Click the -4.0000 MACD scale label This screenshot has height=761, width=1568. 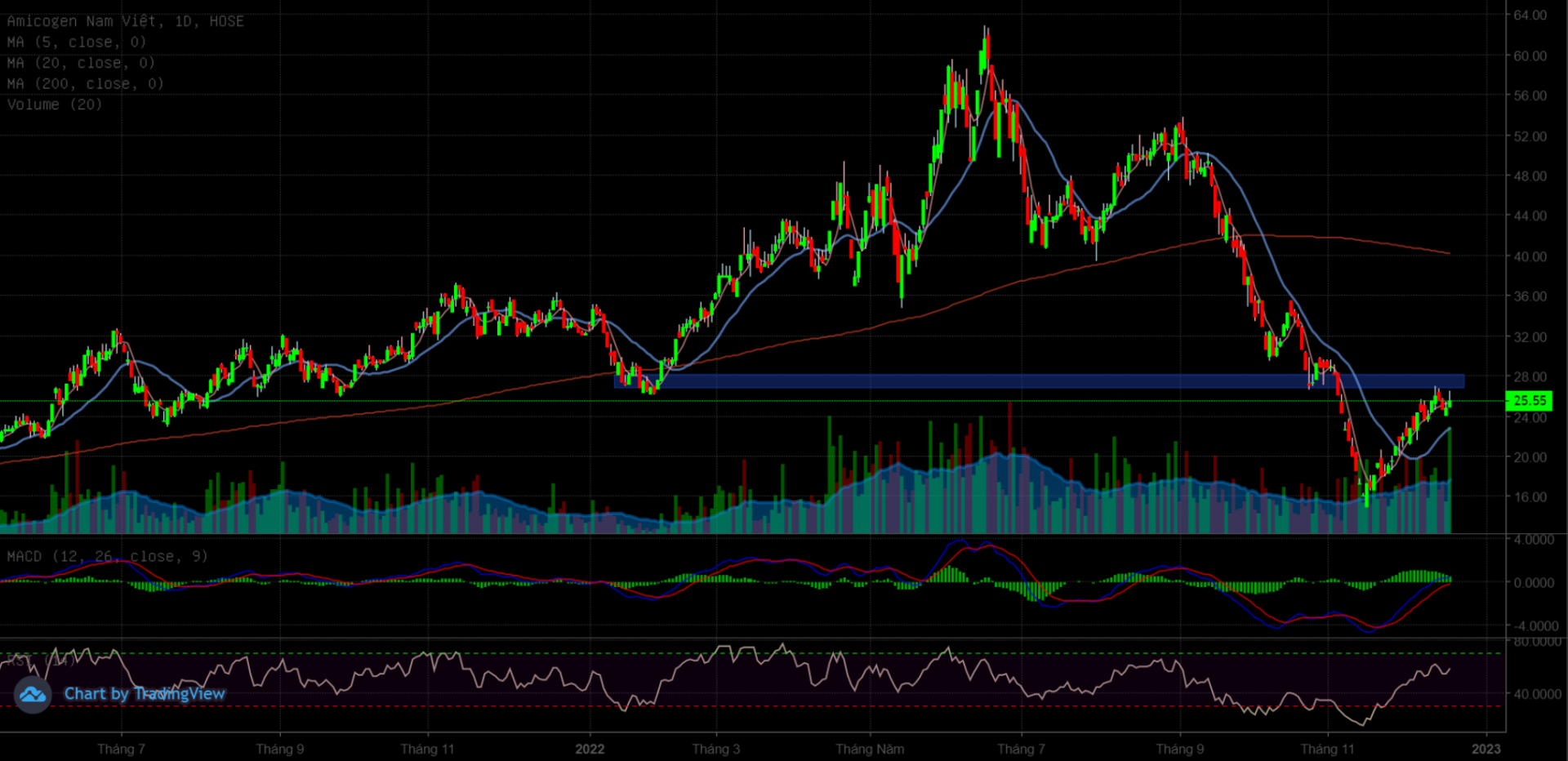click(1533, 626)
